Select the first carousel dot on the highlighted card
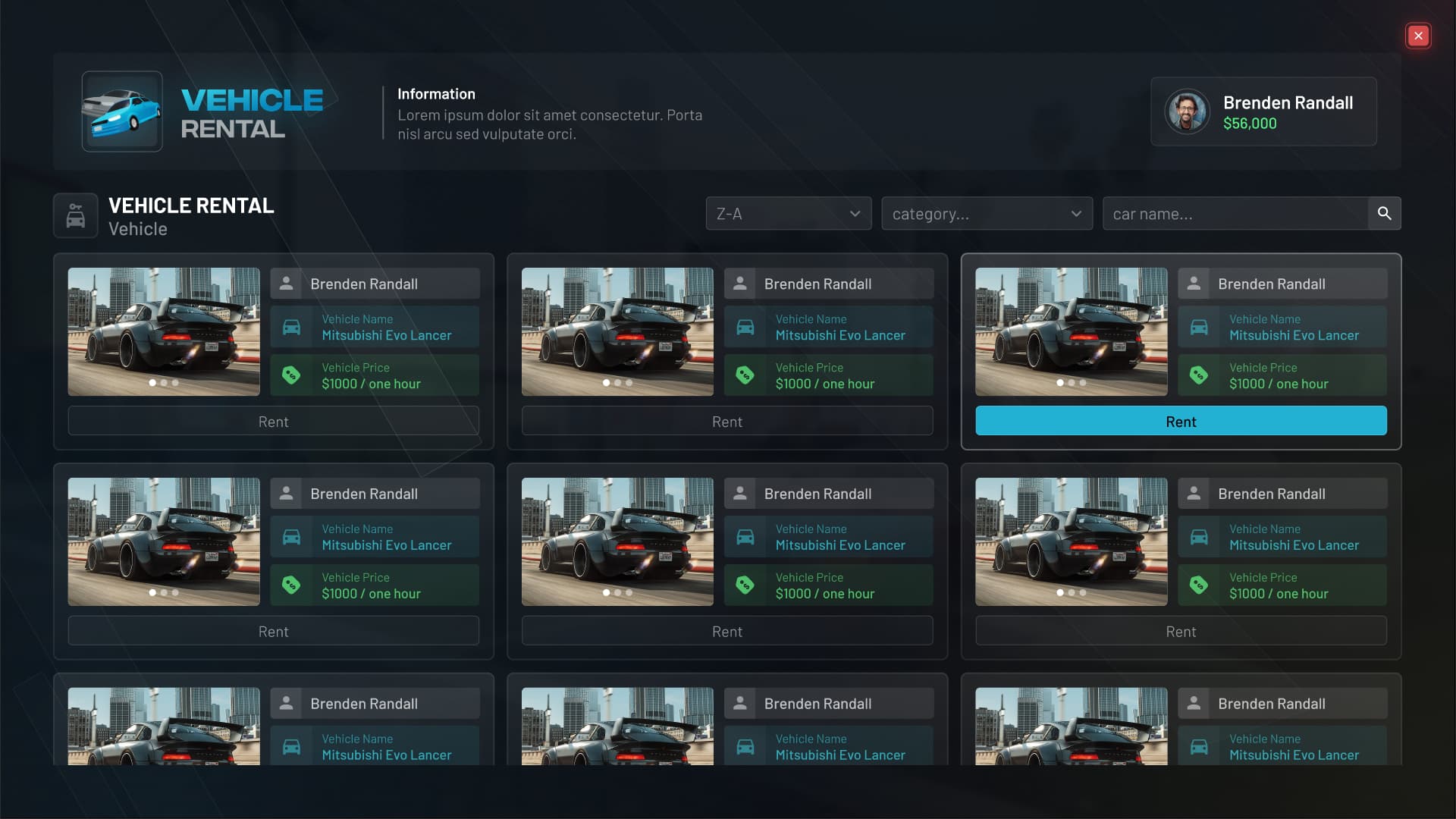The image size is (1456, 819). (x=1059, y=383)
